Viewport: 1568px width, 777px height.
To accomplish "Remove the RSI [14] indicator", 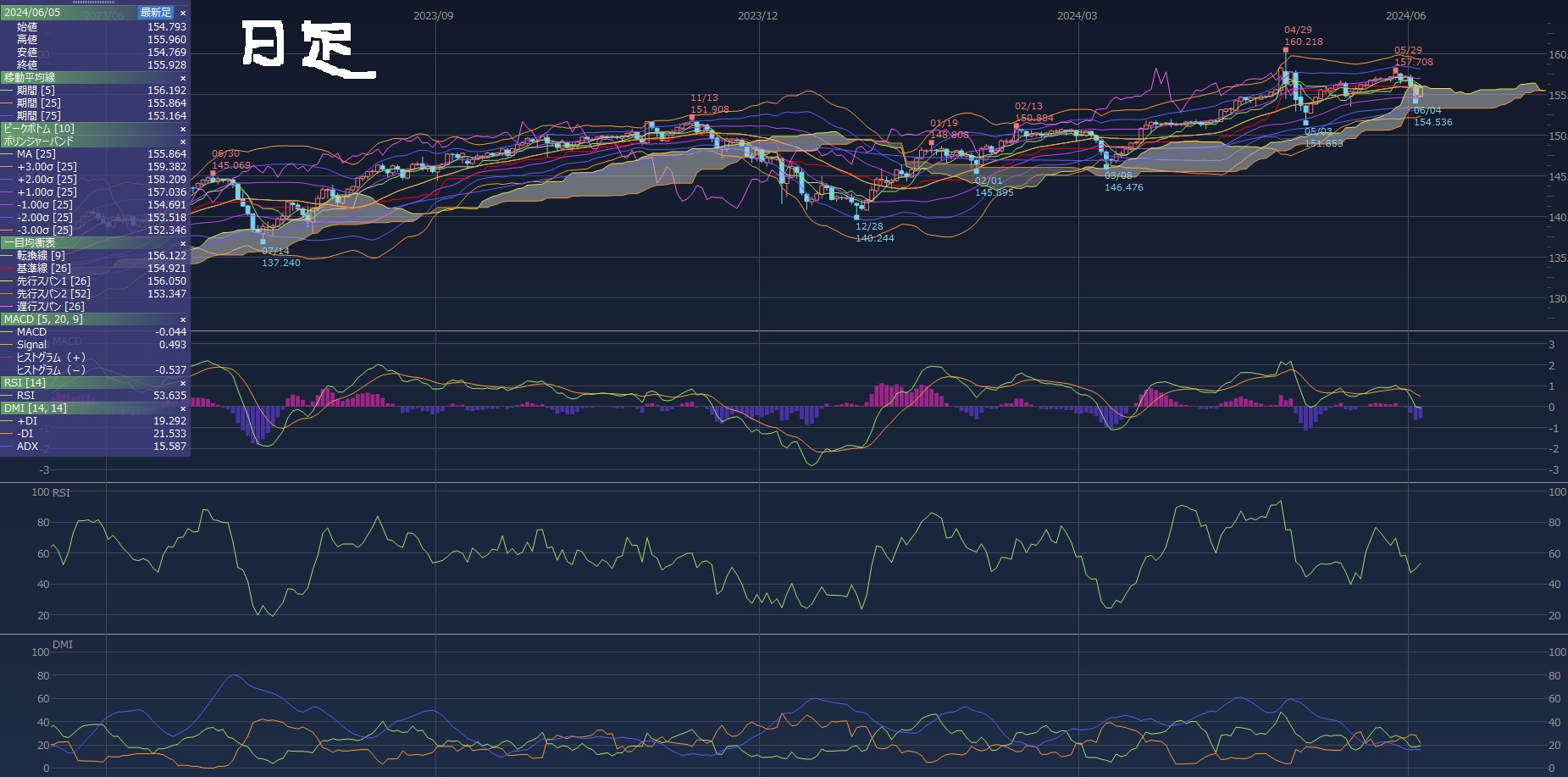I will pyautogui.click(x=183, y=383).
